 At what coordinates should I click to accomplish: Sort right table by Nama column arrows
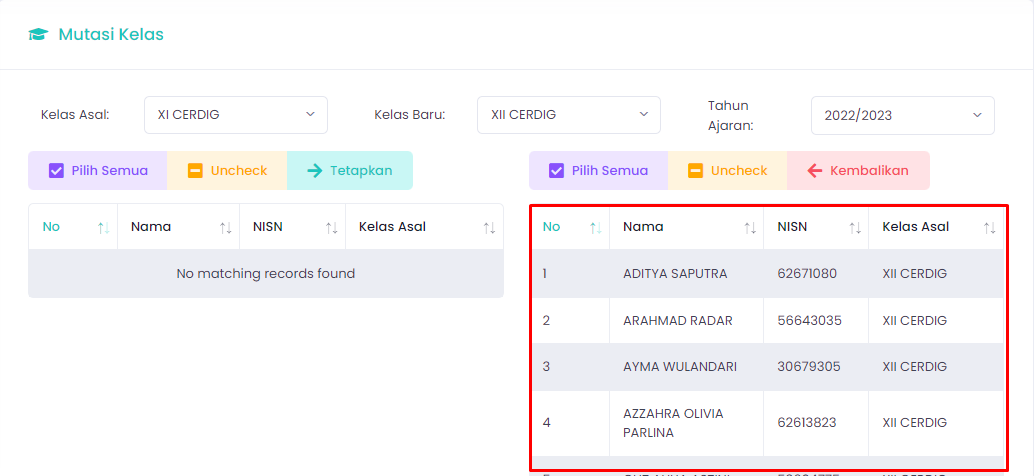click(749, 228)
